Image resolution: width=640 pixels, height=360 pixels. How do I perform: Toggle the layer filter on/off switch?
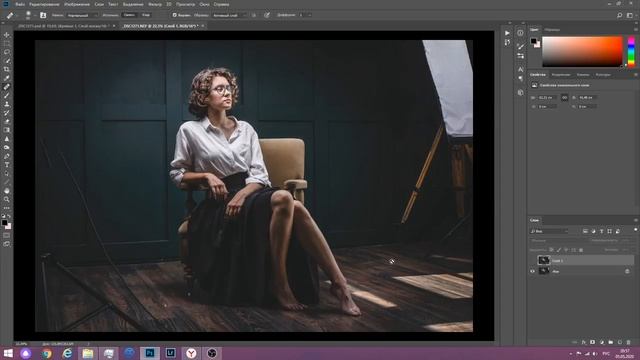[635, 231]
